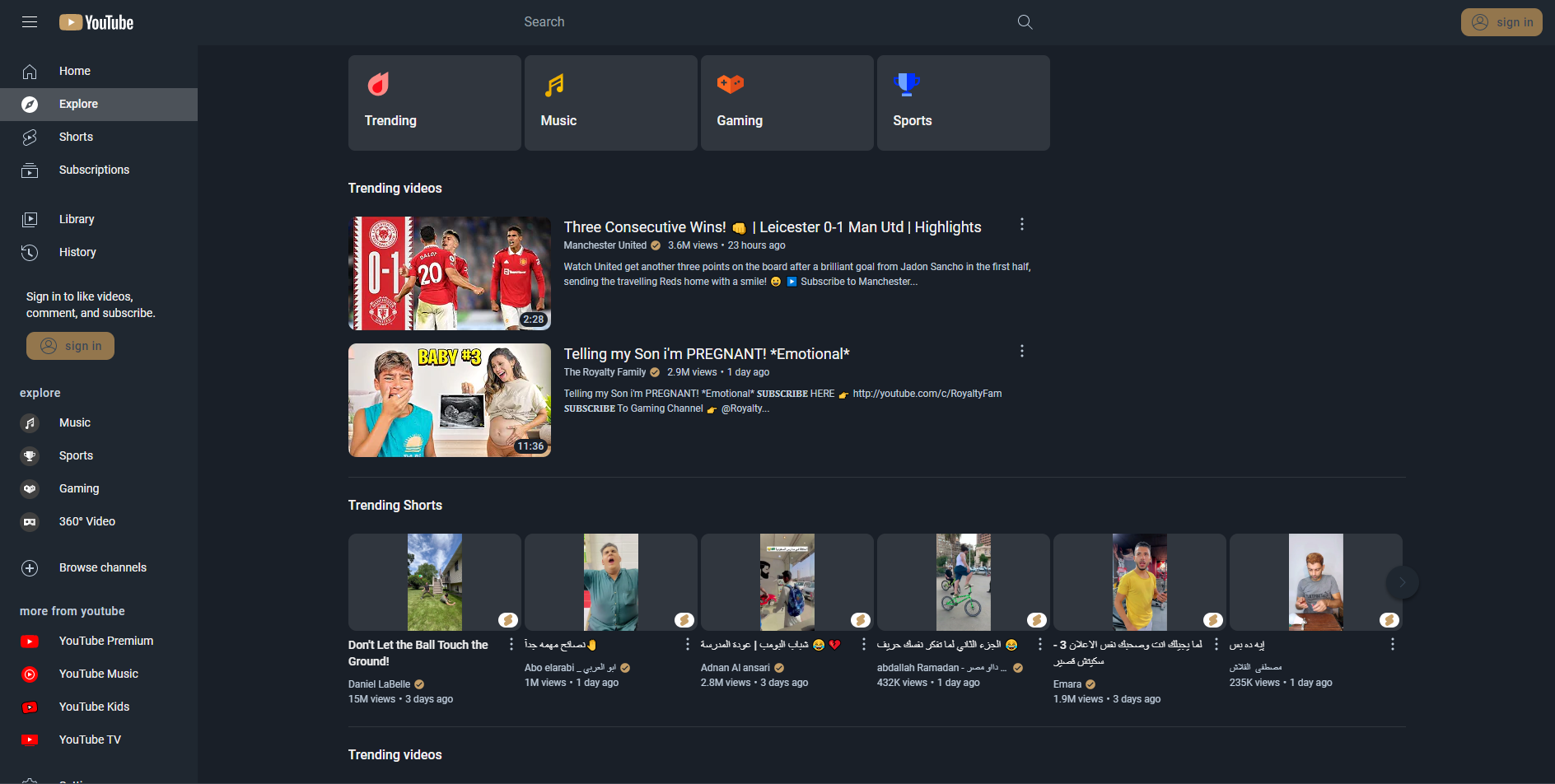Open the abdallah Ramadan short thumbnail
Viewport: 1555px width, 784px height.
[x=964, y=582]
